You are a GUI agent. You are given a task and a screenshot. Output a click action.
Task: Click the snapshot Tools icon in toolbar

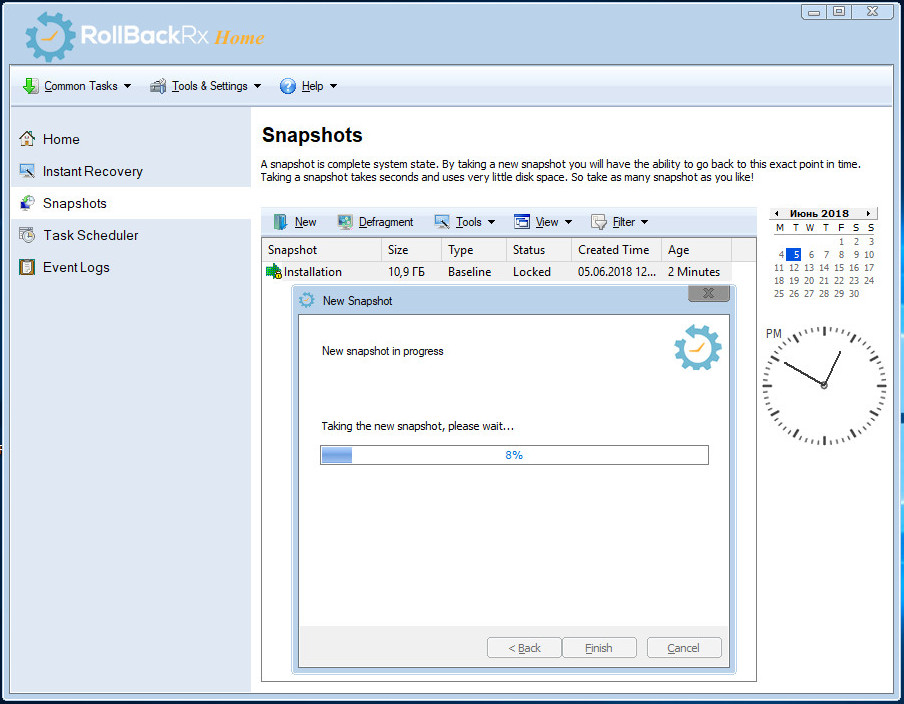coord(442,222)
